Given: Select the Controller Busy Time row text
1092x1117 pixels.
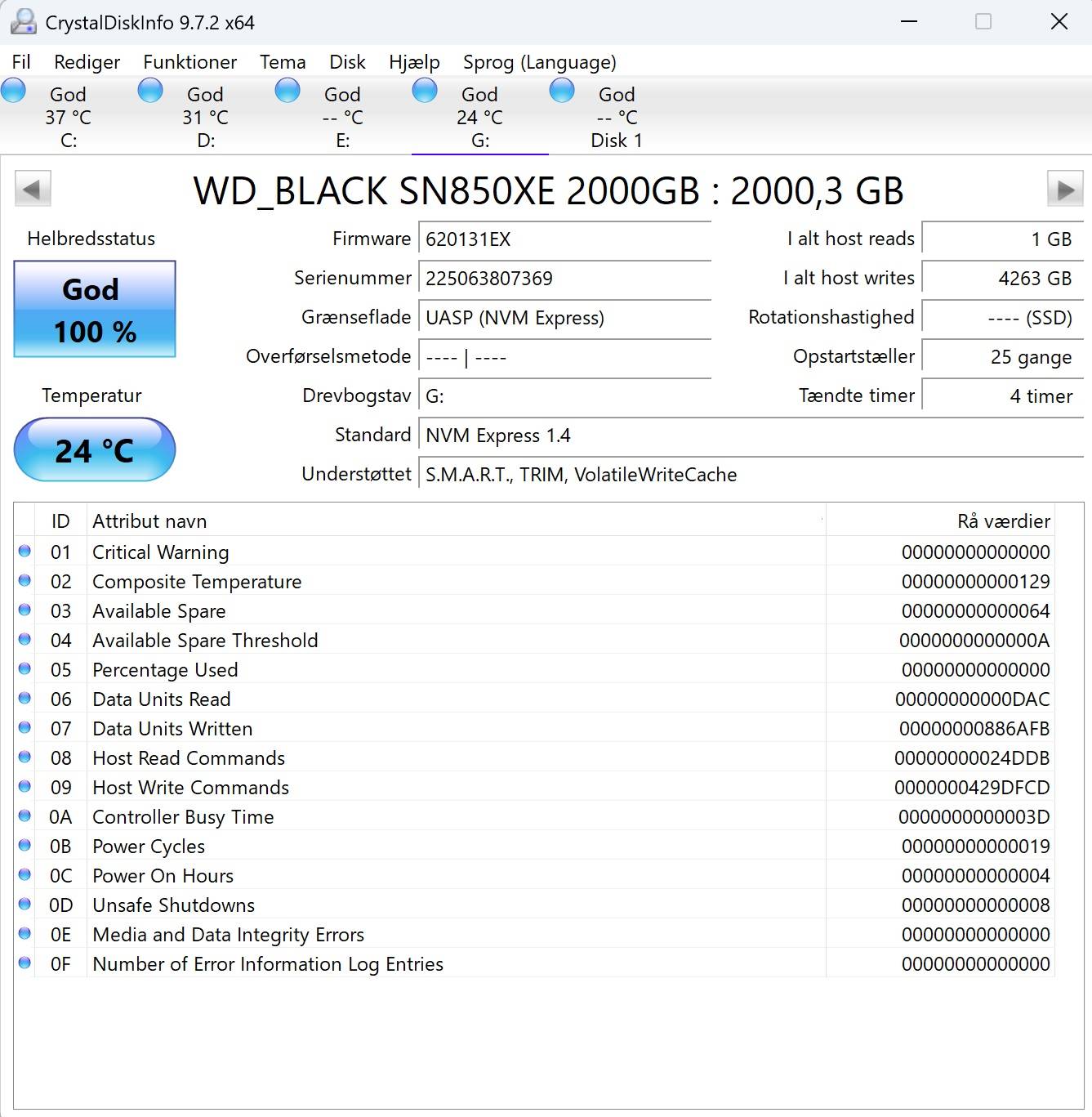Looking at the screenshot, I should [183, 816].
